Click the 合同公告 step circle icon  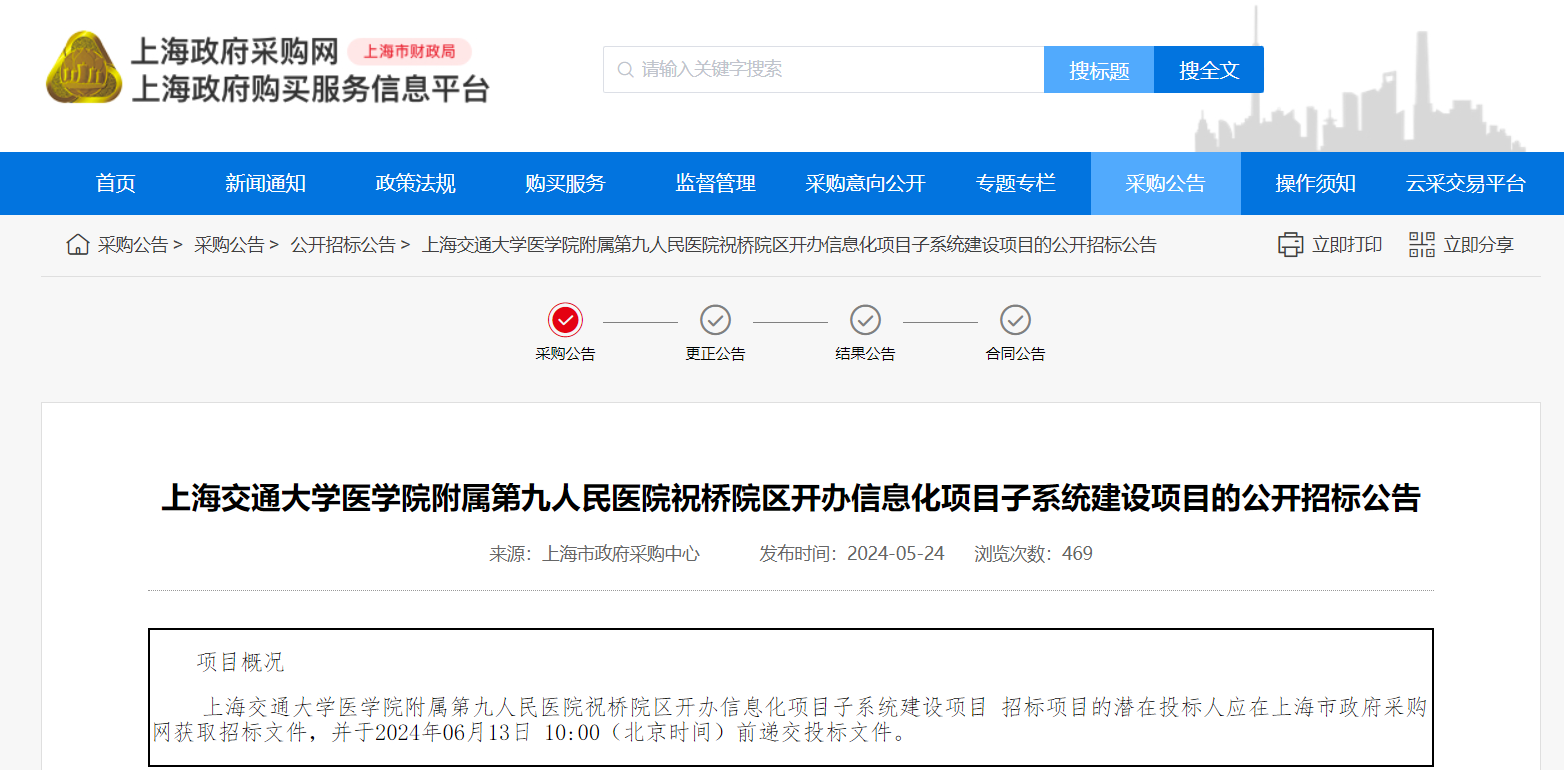tap(1015, 320)
